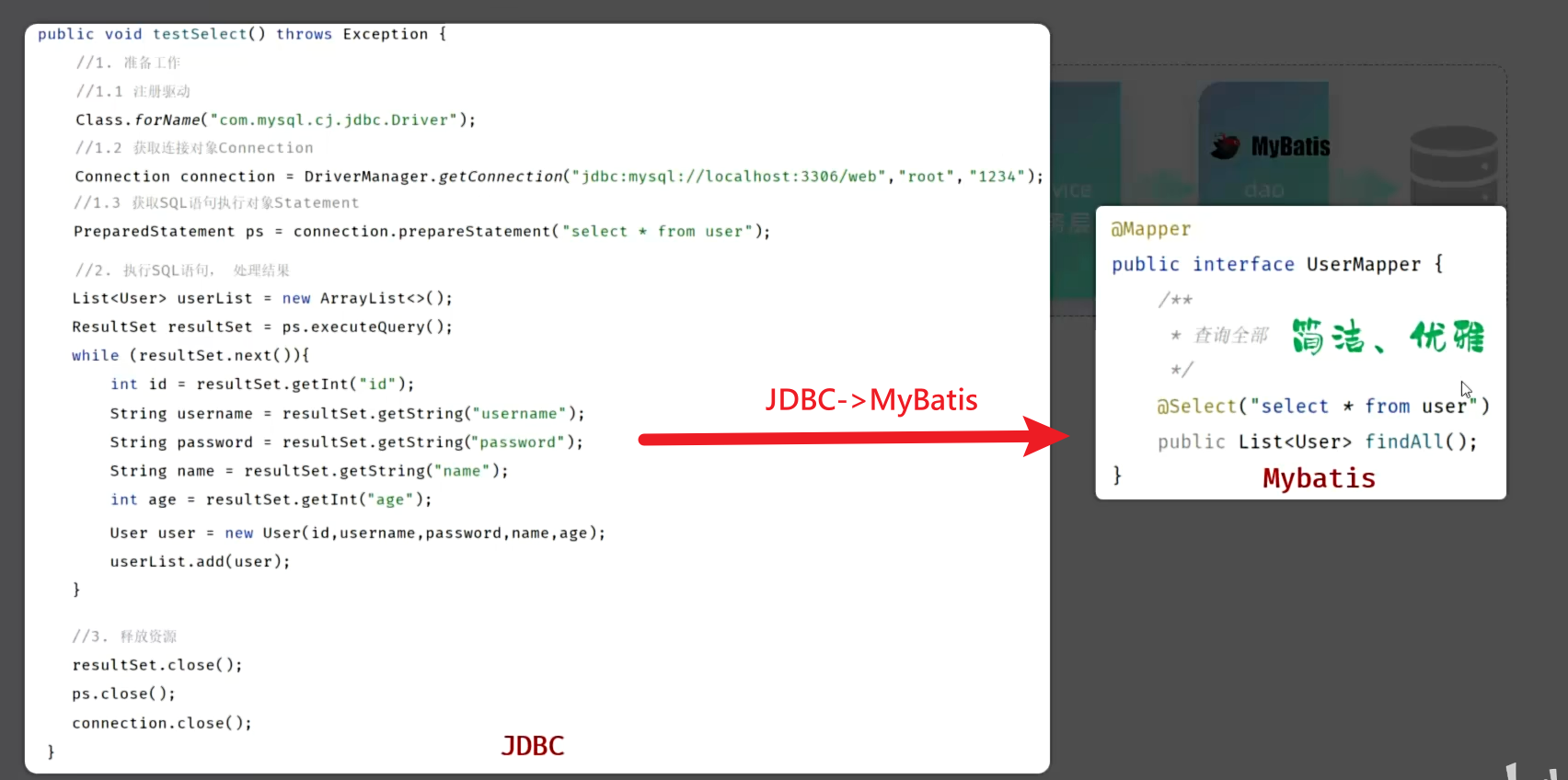Screen dimensions: 1568x780
Task: Click the MyBatis bird logo icon
Action: pos(1225,146)
